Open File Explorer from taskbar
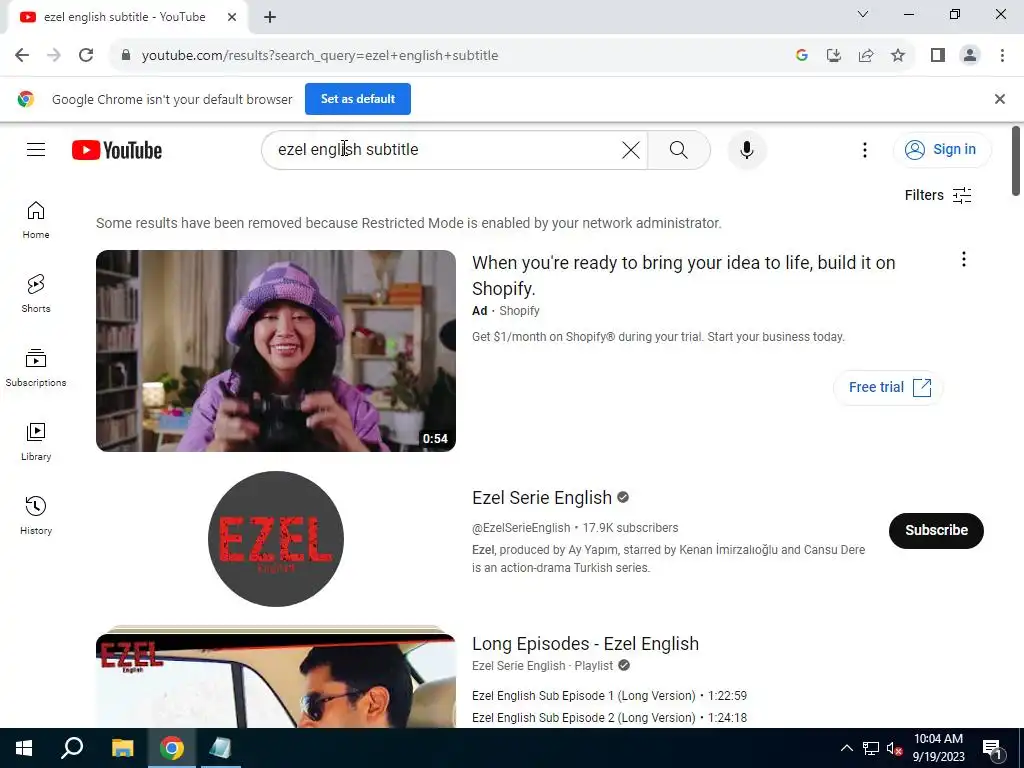This screenshot has height=768, width=1024. [x=122, y=748]
